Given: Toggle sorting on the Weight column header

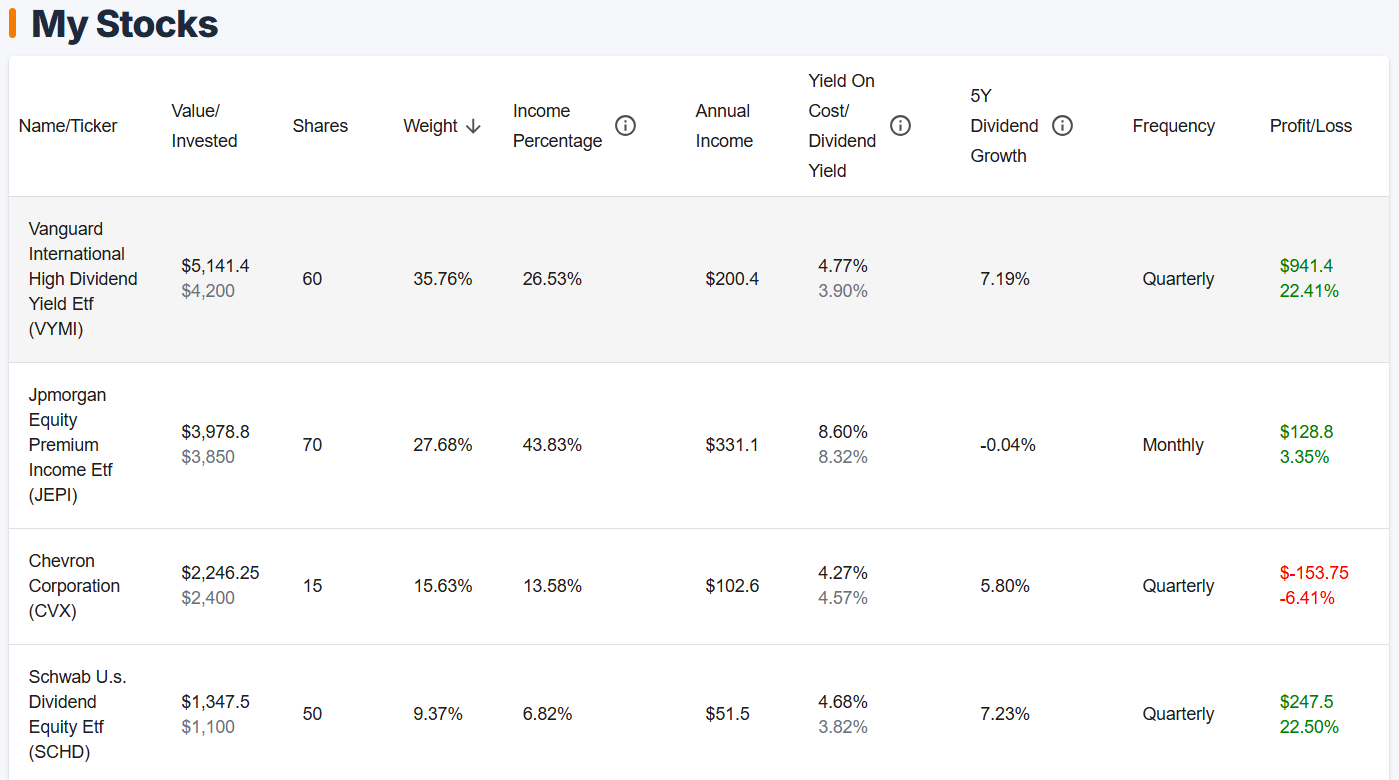Looking at the screenshot, I should [x=431, y=126].
